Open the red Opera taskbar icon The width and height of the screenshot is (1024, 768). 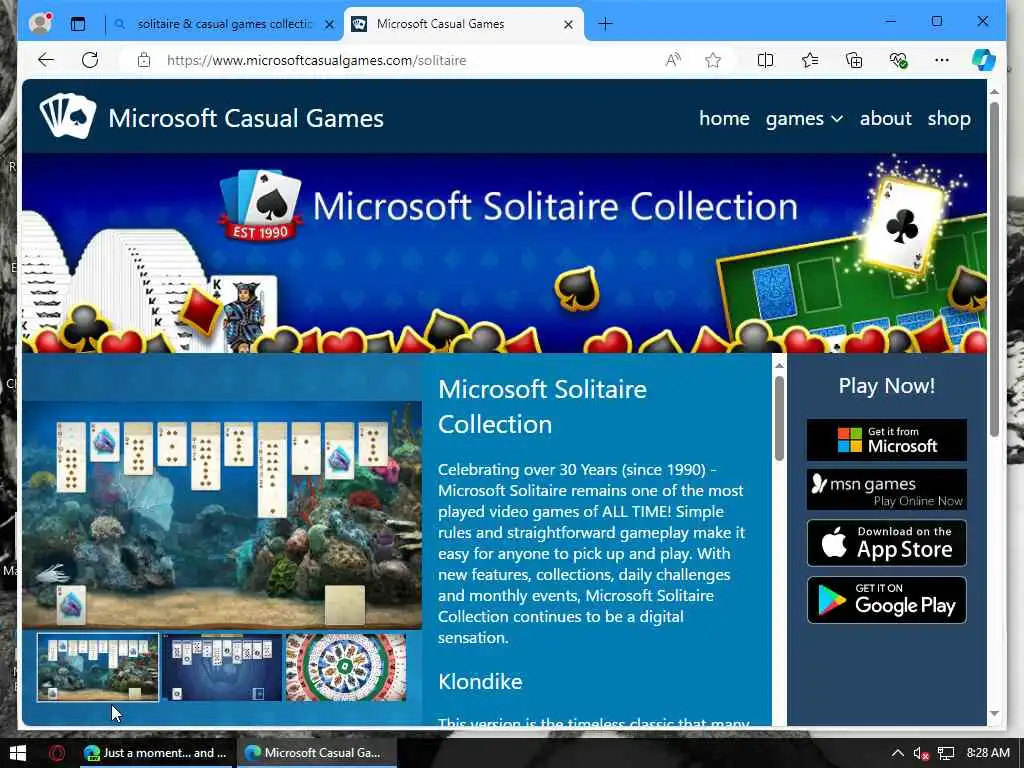coord(57,753)
